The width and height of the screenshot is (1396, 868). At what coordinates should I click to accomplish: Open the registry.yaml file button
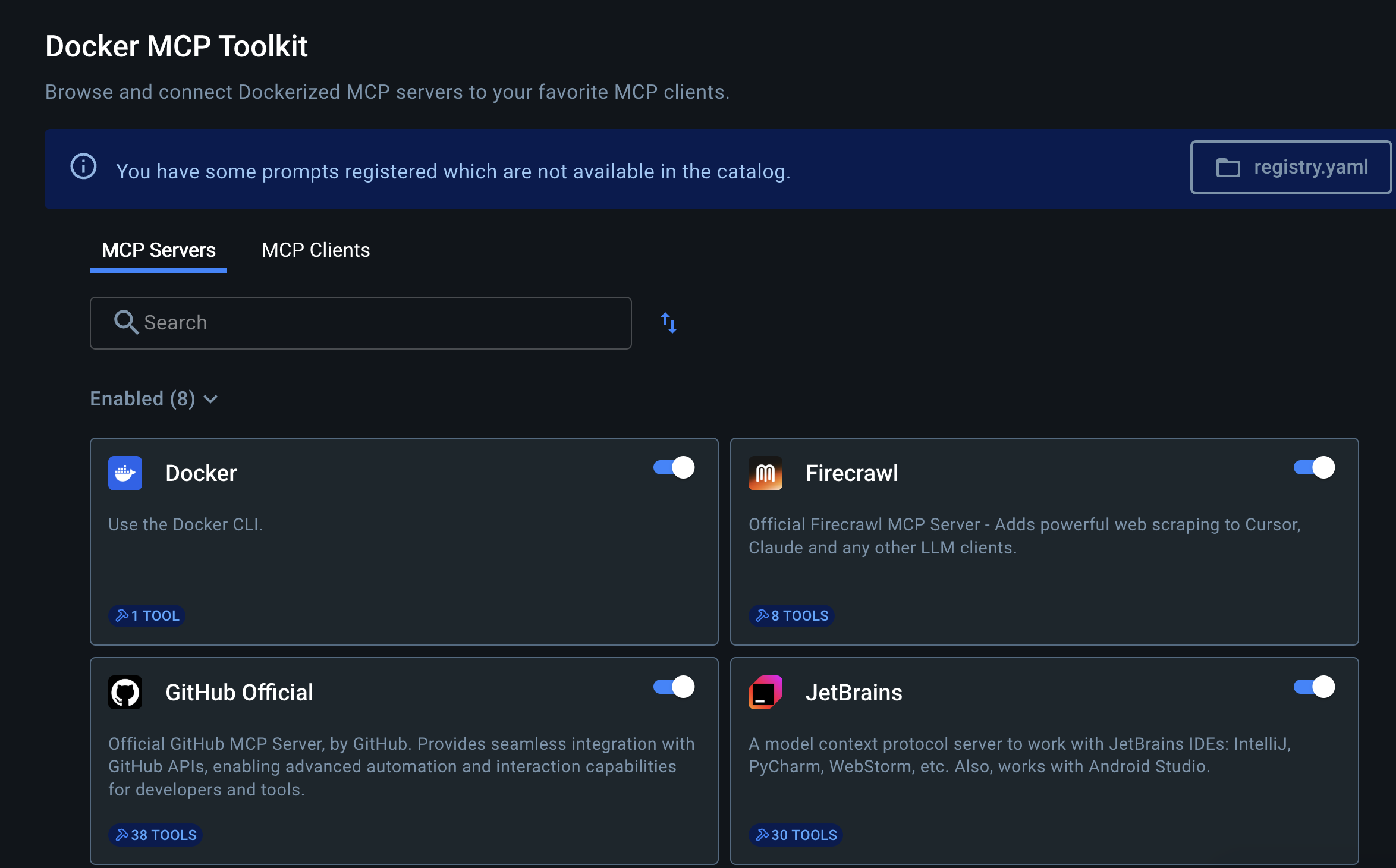(1291, 168)
